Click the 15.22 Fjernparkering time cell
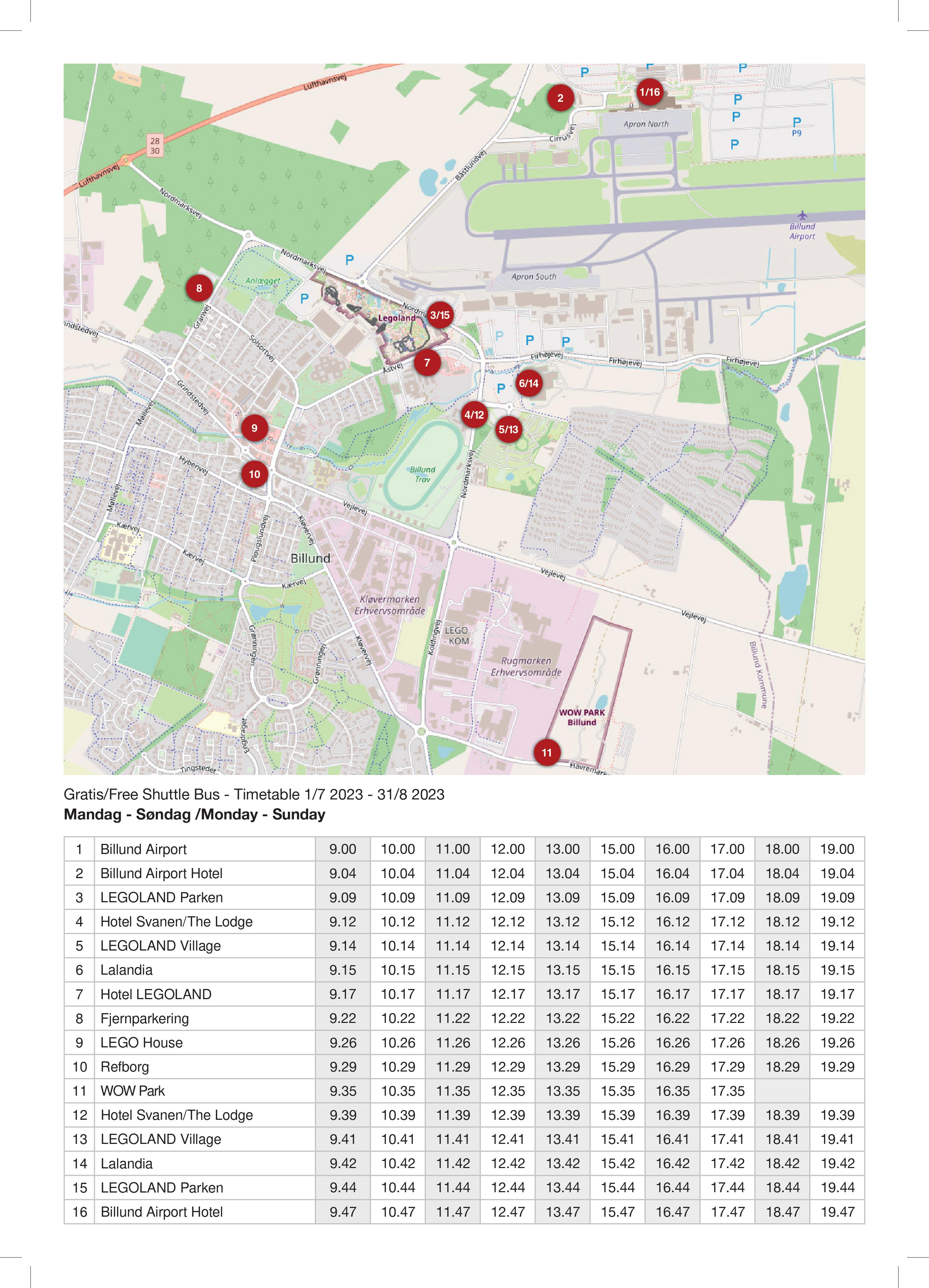 pos(618,1018)
